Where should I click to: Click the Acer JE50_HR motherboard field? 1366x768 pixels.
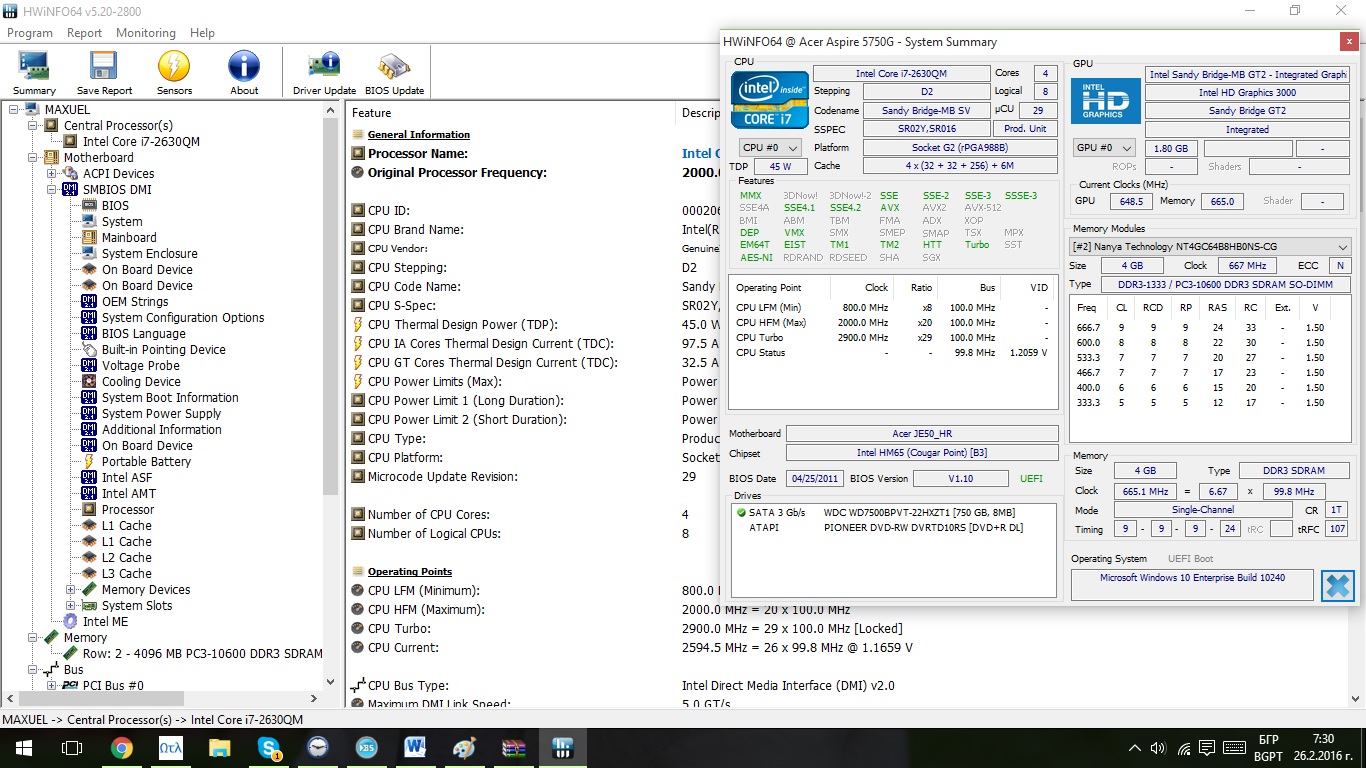point(922,434)
